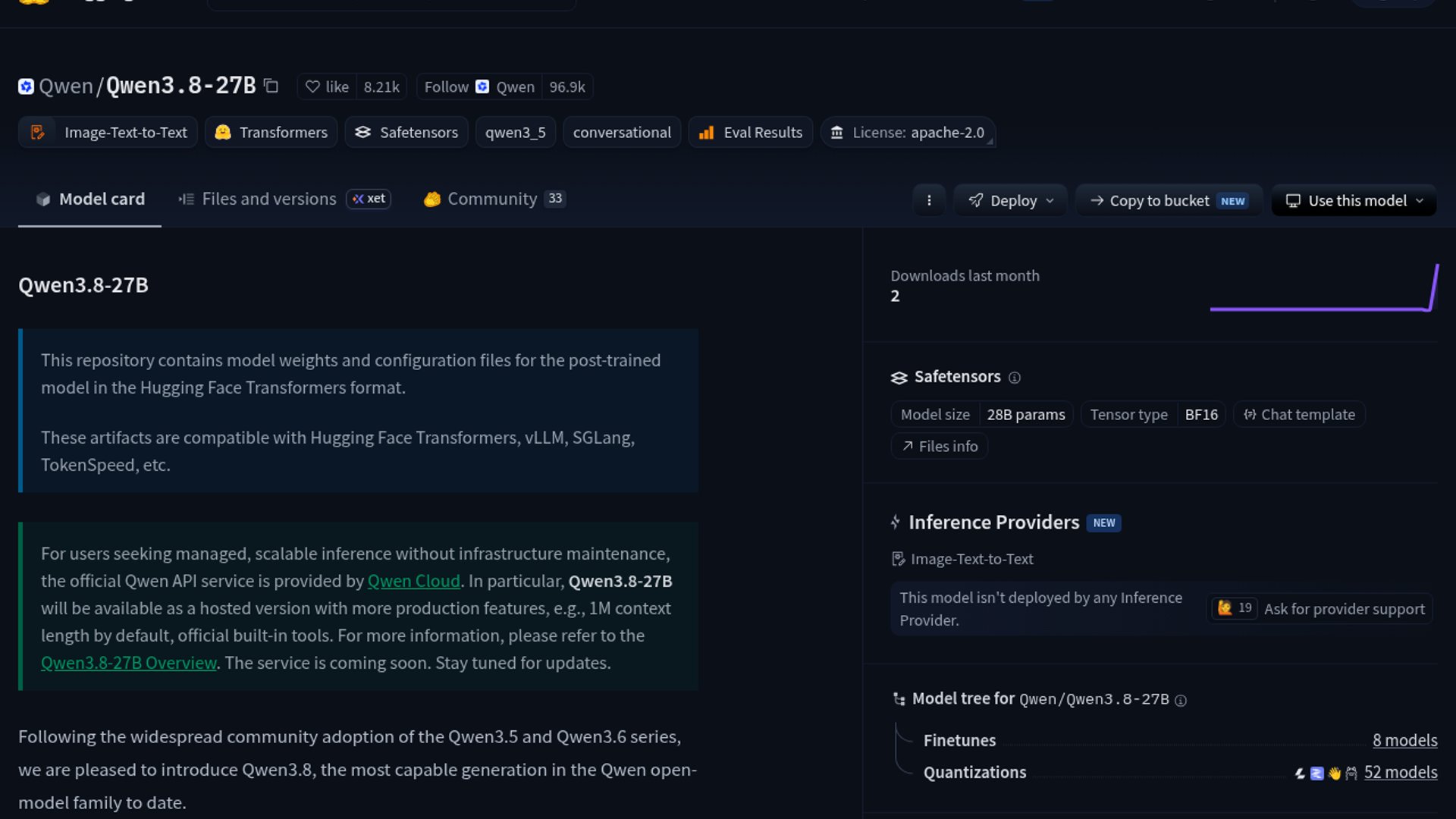Click the Model size 28B params badge
The width and height of the screenshot is (1456, 819).
(x=982, y=415)
